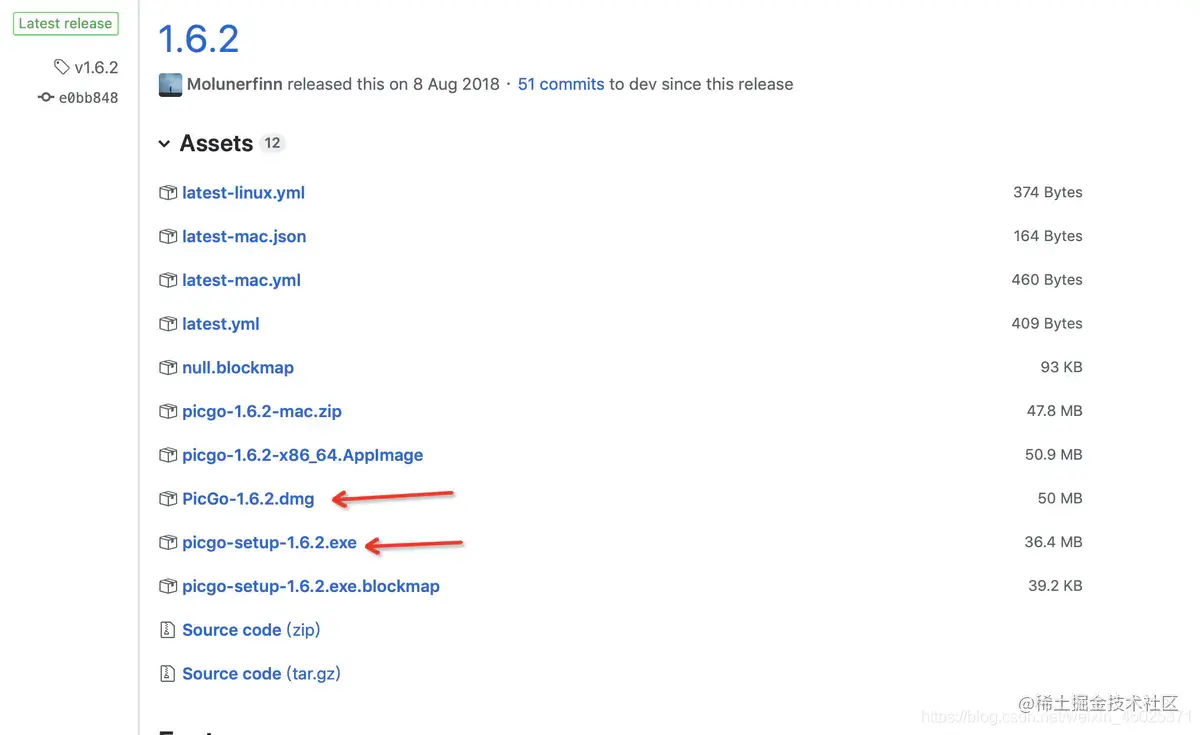The height and width of the screenshot is (735, 1200).
Task: Download PicGo-1.6.2.dmg
Action: (x=248, y=499)
